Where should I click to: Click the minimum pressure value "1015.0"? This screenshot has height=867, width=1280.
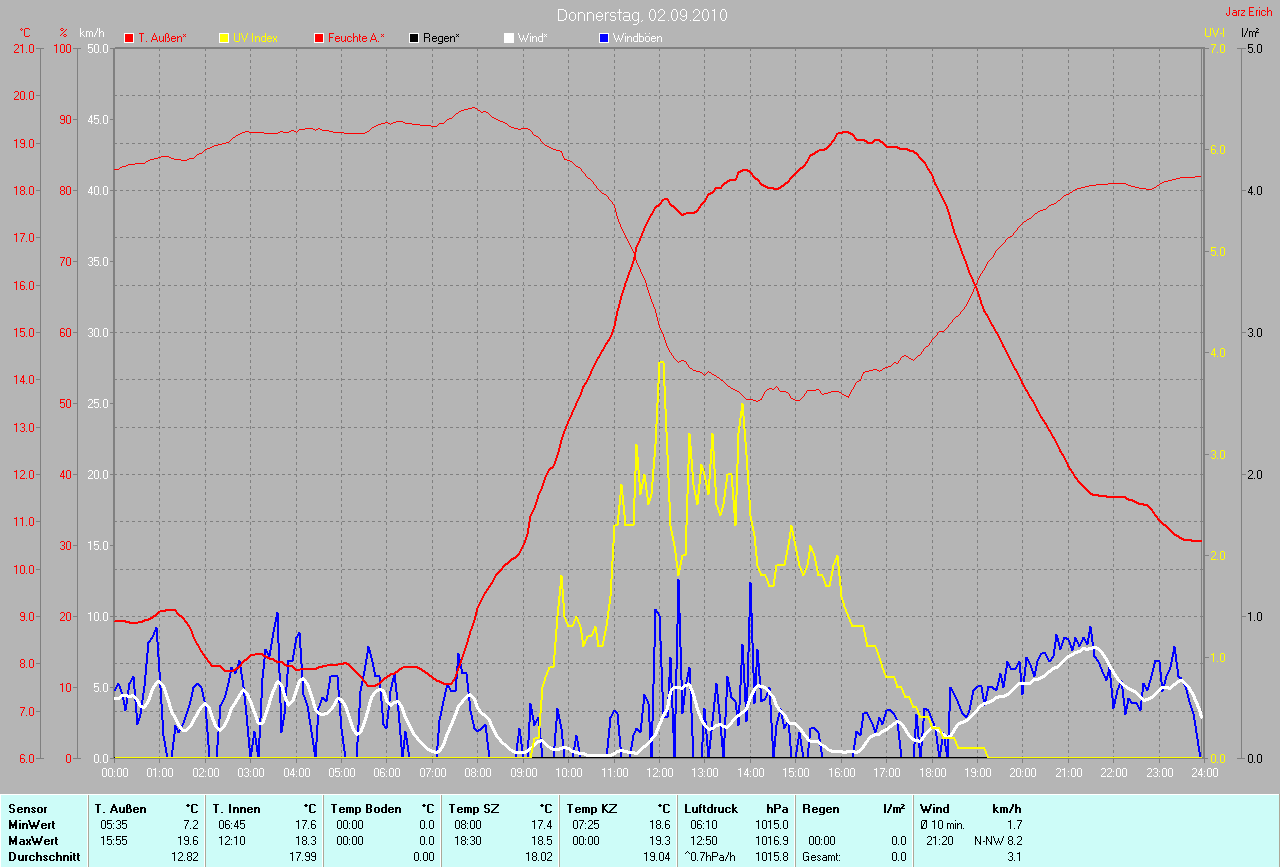[773, 825]
